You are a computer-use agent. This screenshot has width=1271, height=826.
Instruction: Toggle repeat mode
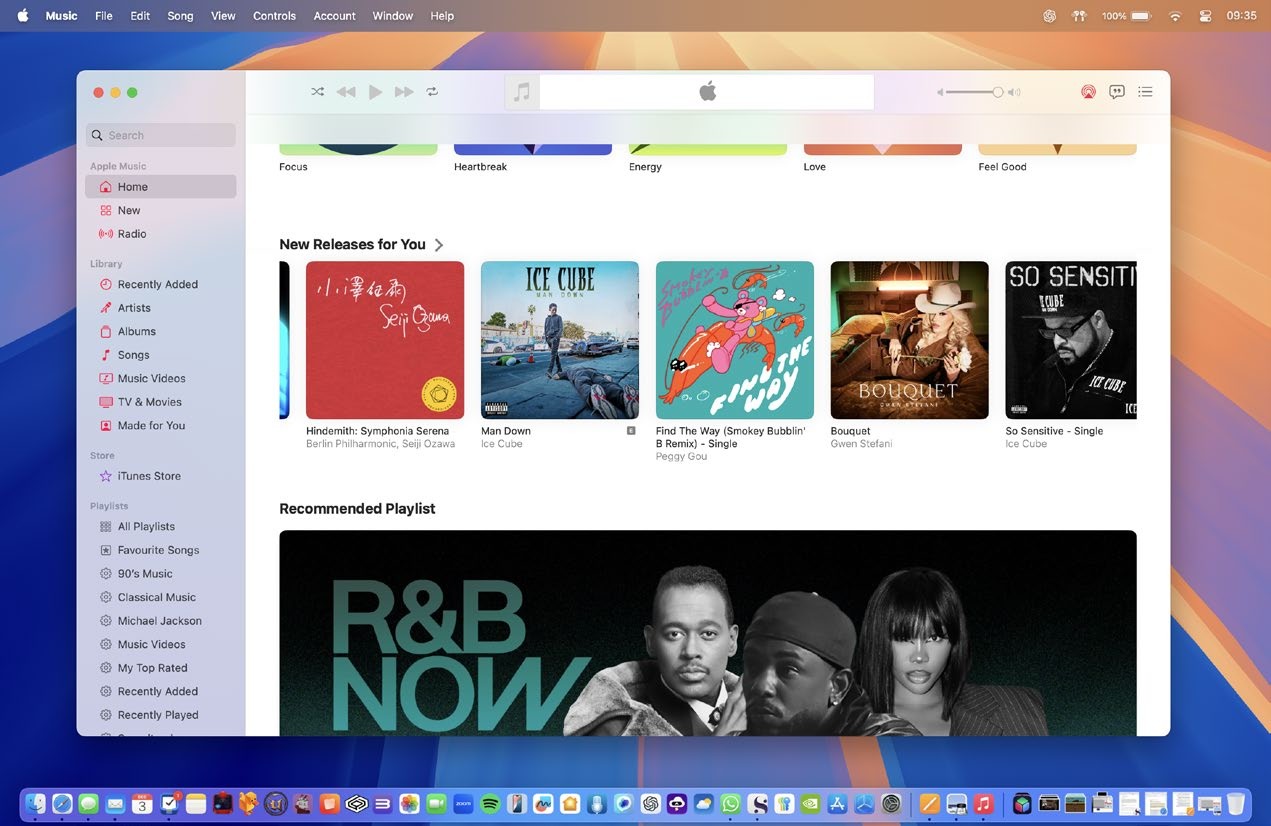[x=432, y=92]
